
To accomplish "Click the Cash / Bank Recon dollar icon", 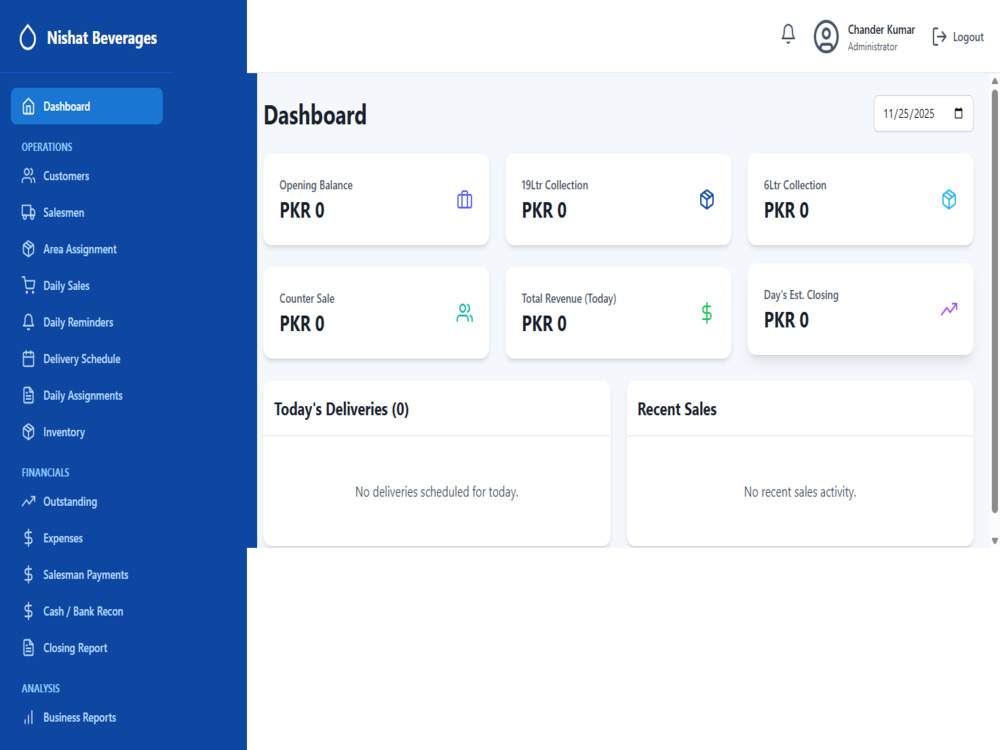I will point(28,611).
